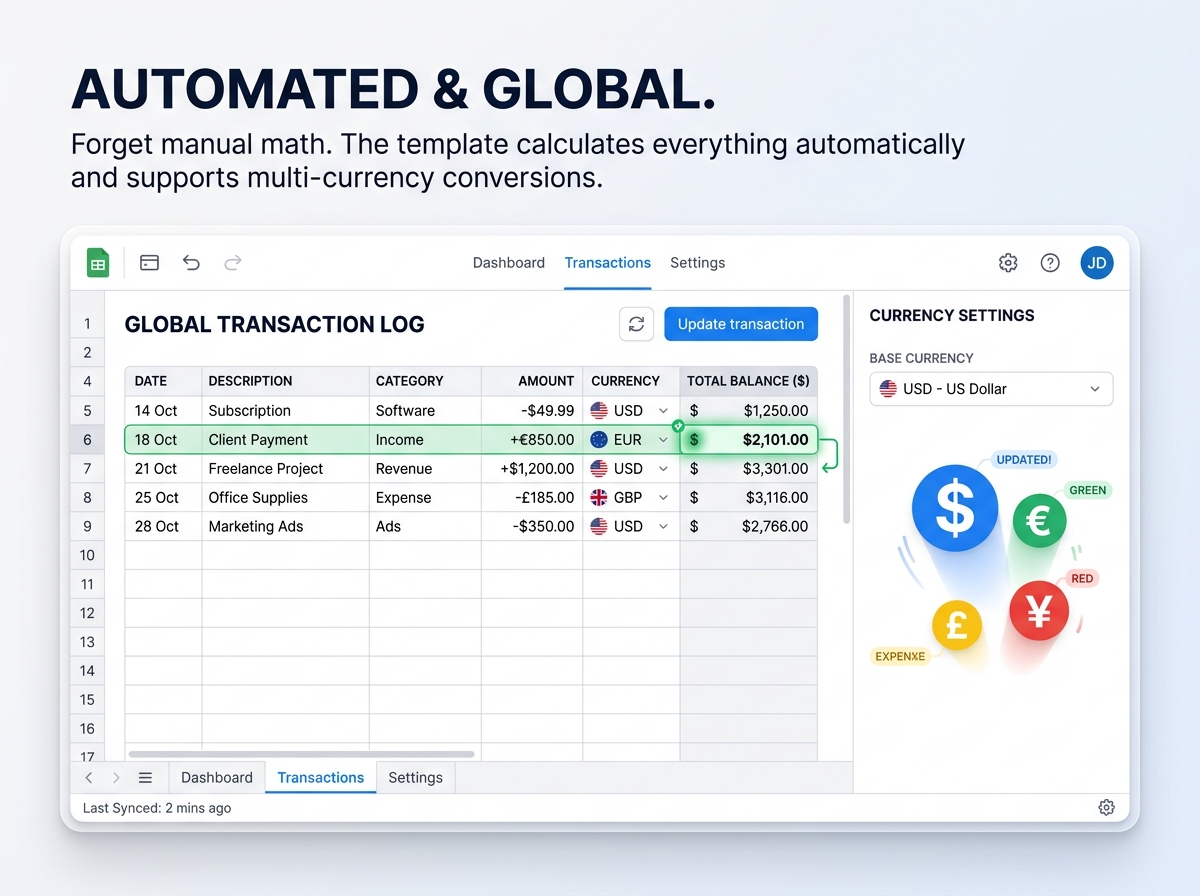Click the refresh icon beside Update transaction
This screenshot has width=1200, height=896.
point(636,324)
